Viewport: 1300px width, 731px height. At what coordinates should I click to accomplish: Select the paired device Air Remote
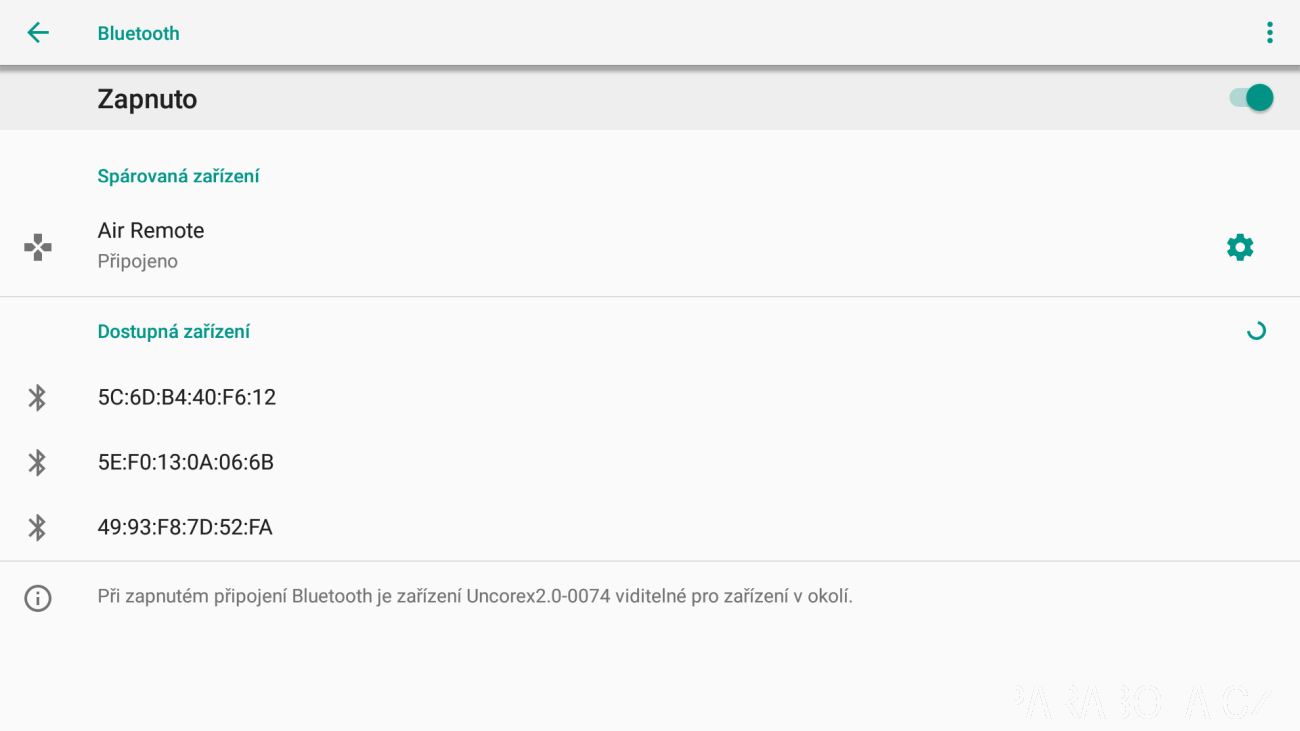coord(650,246)
